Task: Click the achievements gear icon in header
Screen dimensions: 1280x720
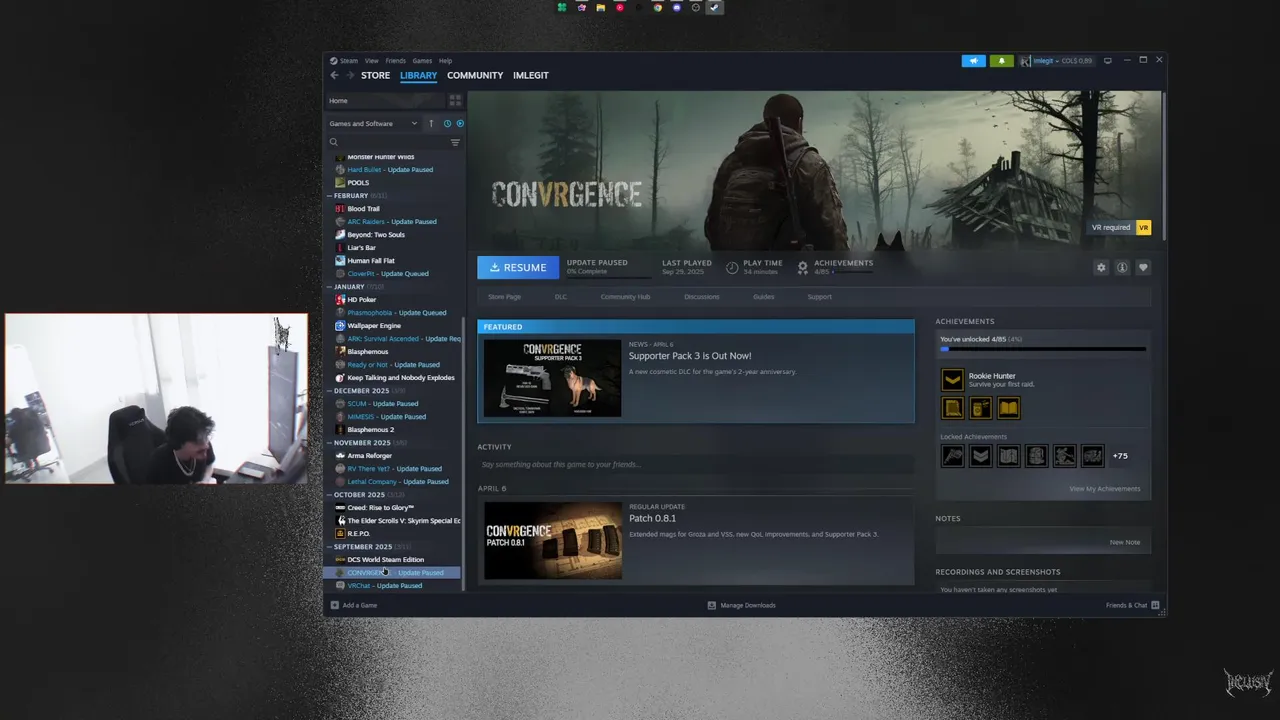Action: tap(802, 267)
